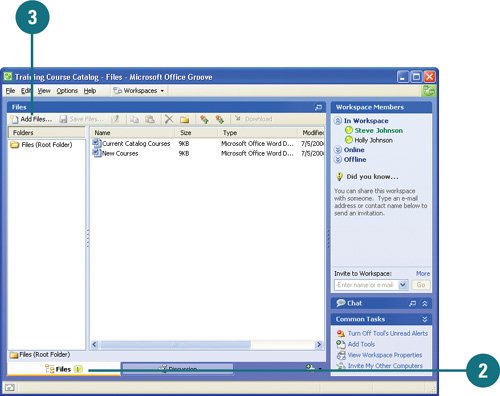The height and width of the screenshot is (396, 500).
Task: Click the rename-file pencil icon
Action: (115, 119)
